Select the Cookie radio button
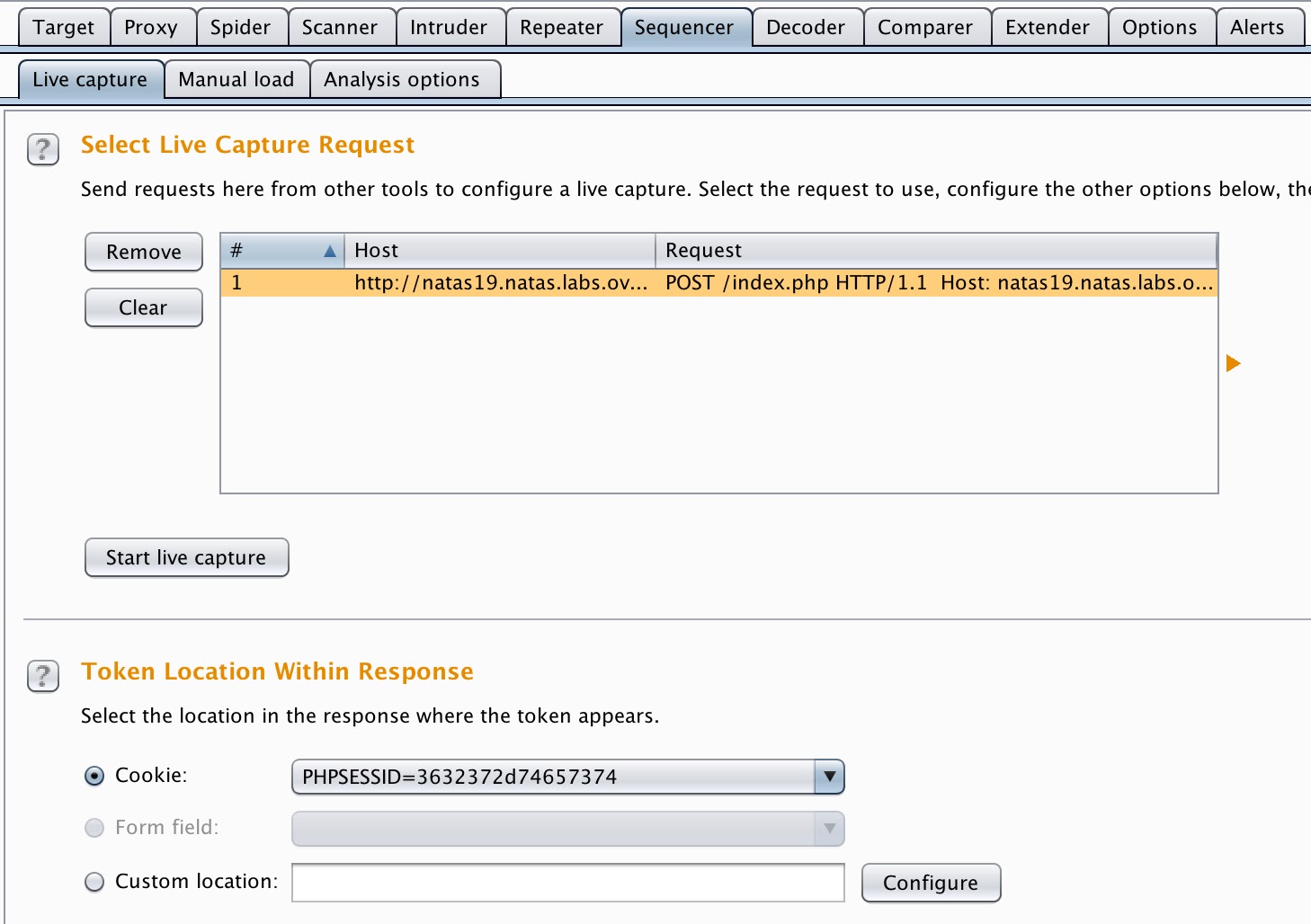 coord(94,776)
